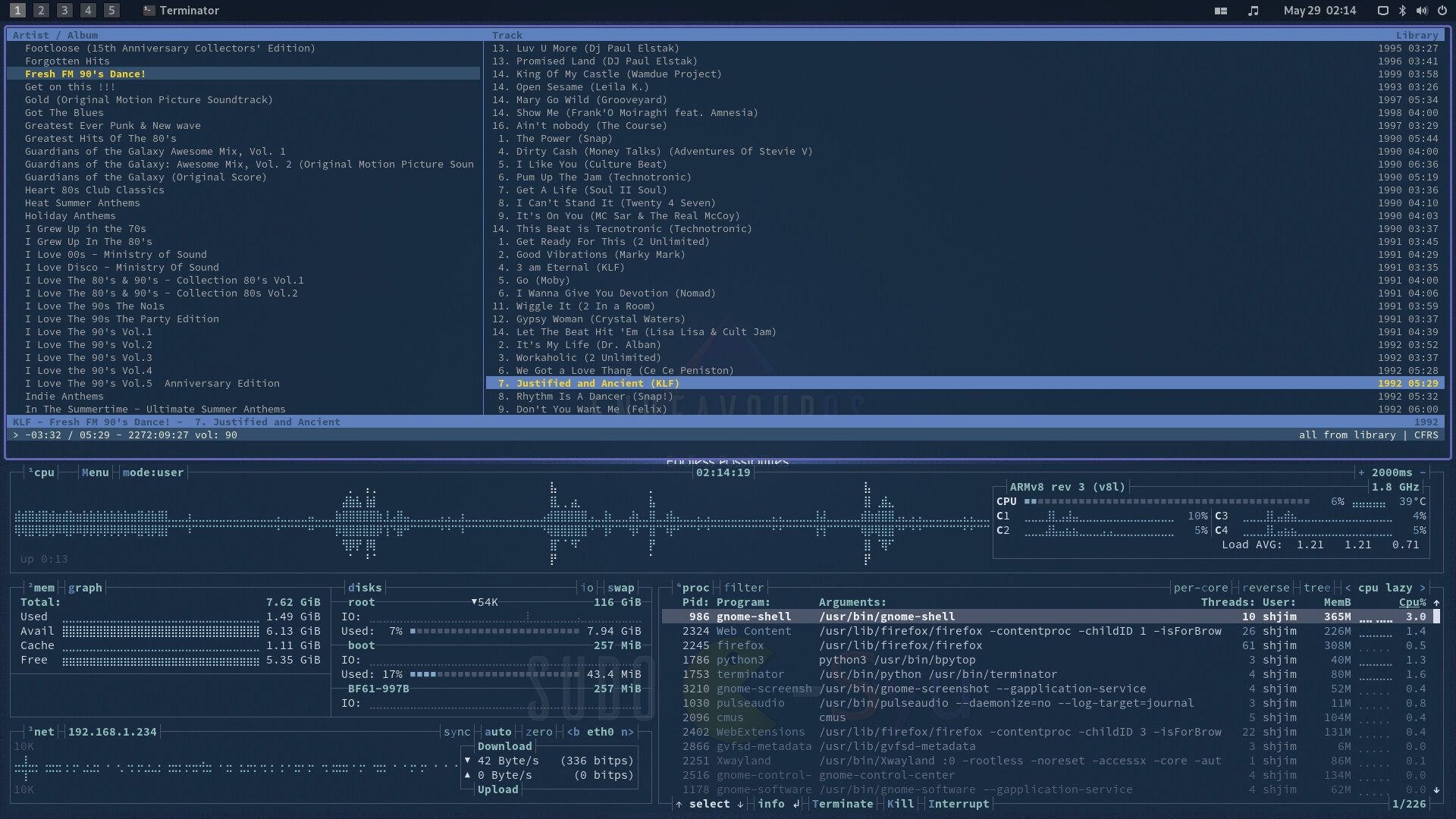Toggle process tree view
The image size is (1456, 819).
click(x=1316, y=588)
